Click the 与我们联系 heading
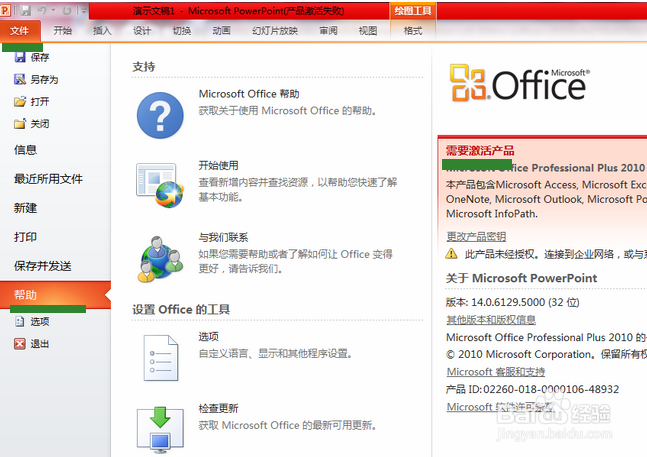 point(223,237)
